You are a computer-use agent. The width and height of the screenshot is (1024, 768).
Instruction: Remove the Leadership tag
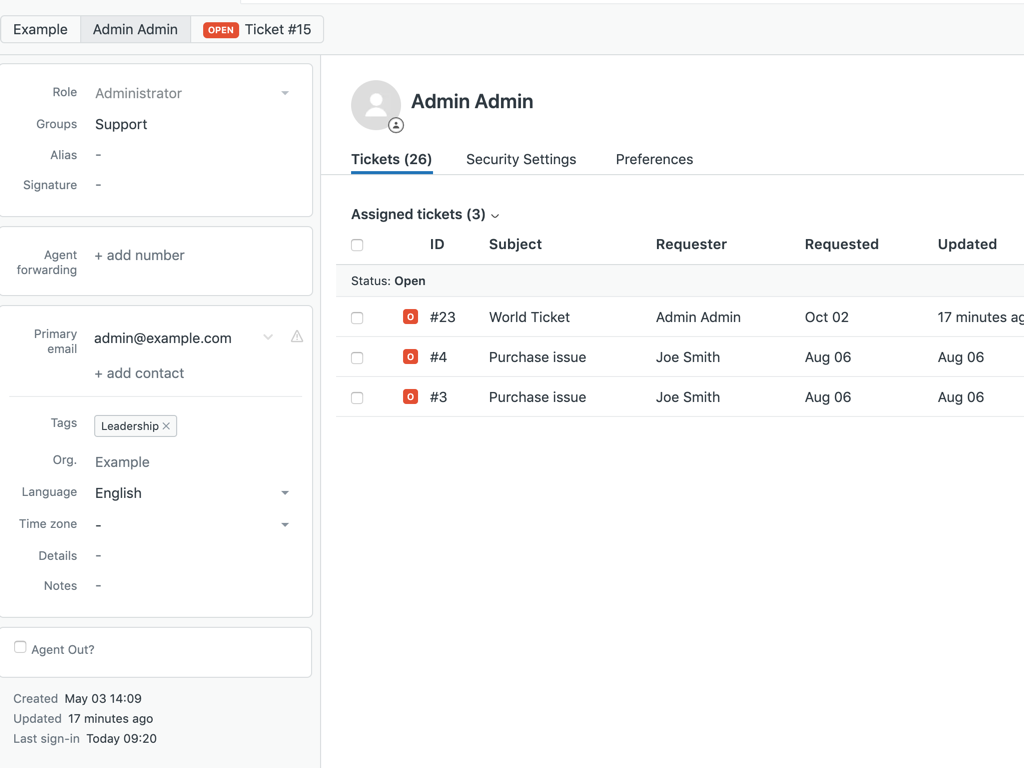point(167,426)
